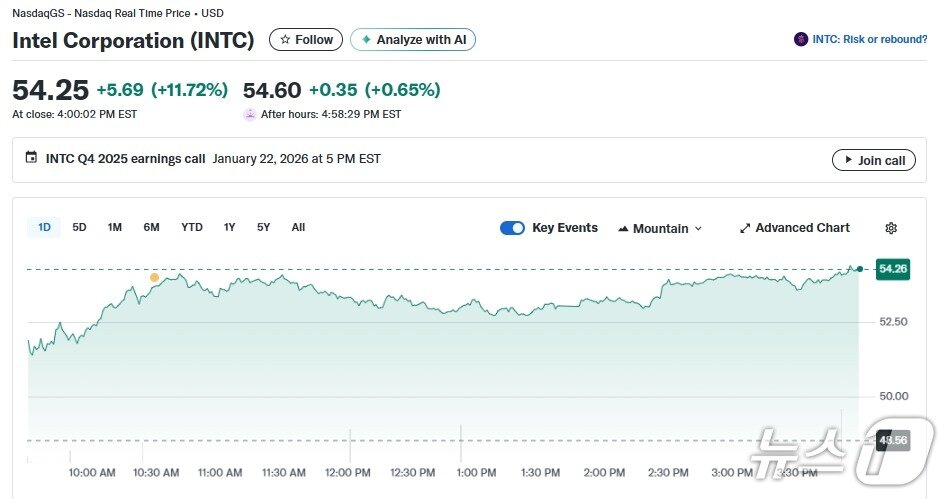Open the Mountain chart type dropdown
Viewport: 948px width, 499px height.
coord(660,228)
